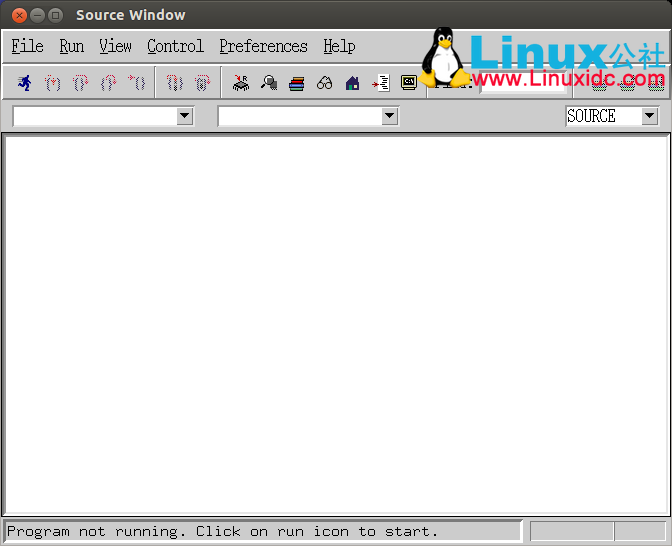Open Local Variables house icon
The image size is (672, 546).
352,83
